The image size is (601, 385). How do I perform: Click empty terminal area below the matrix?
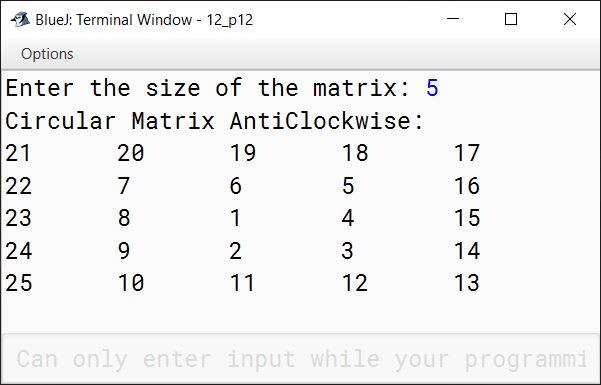(x=300, y=313)
